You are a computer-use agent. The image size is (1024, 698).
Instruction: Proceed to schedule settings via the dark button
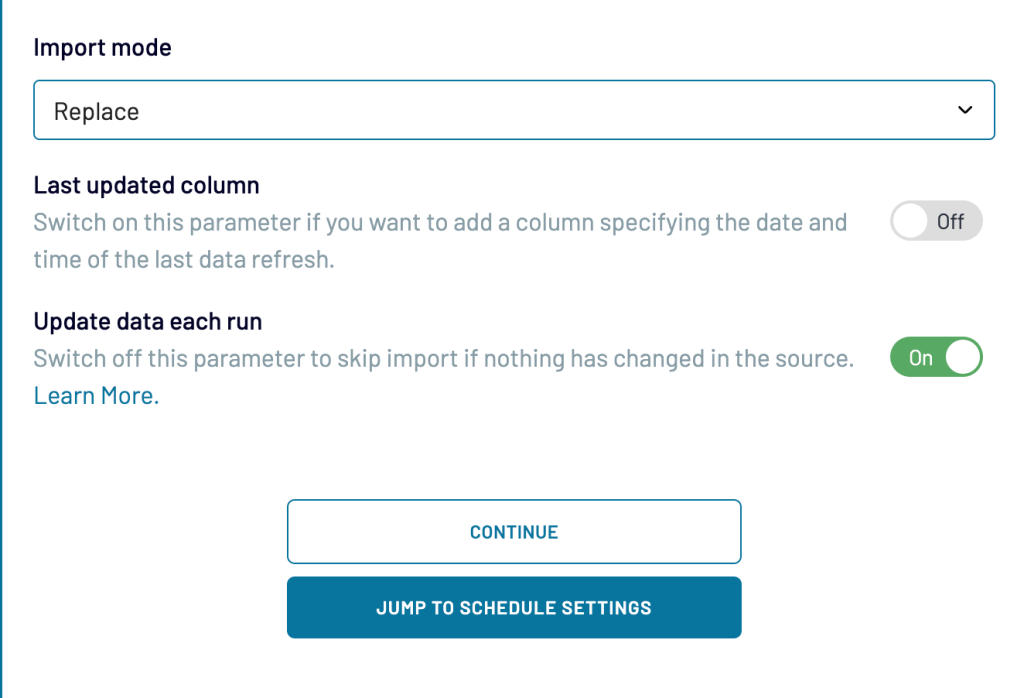pos(514,607)
